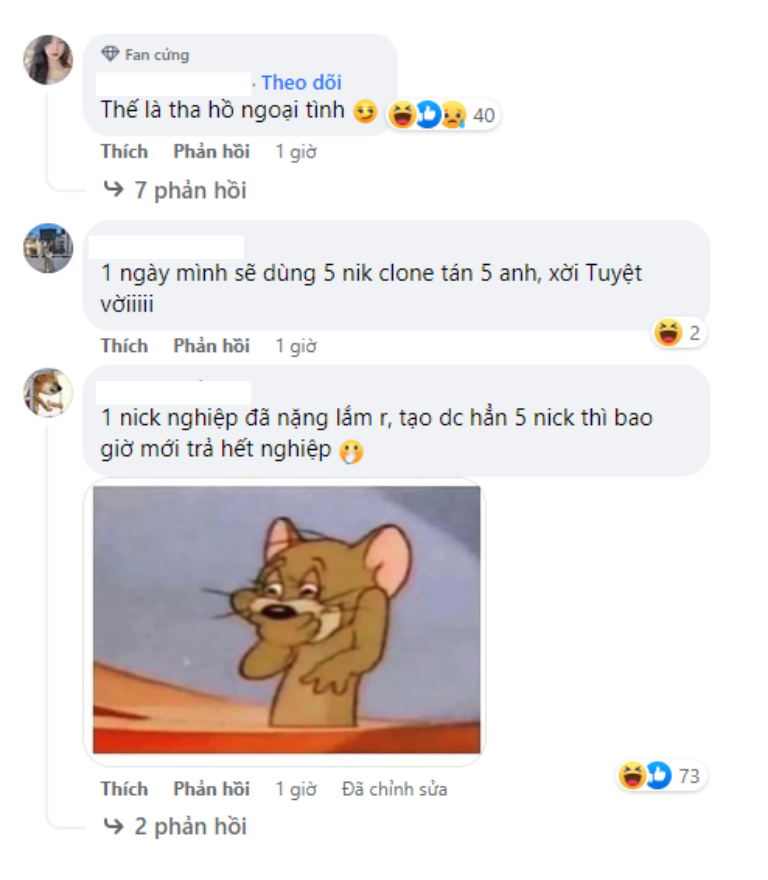Click the haha reaction icon on the first comment
This screenshot has width=768, height=880.
(x=403, y=114)
